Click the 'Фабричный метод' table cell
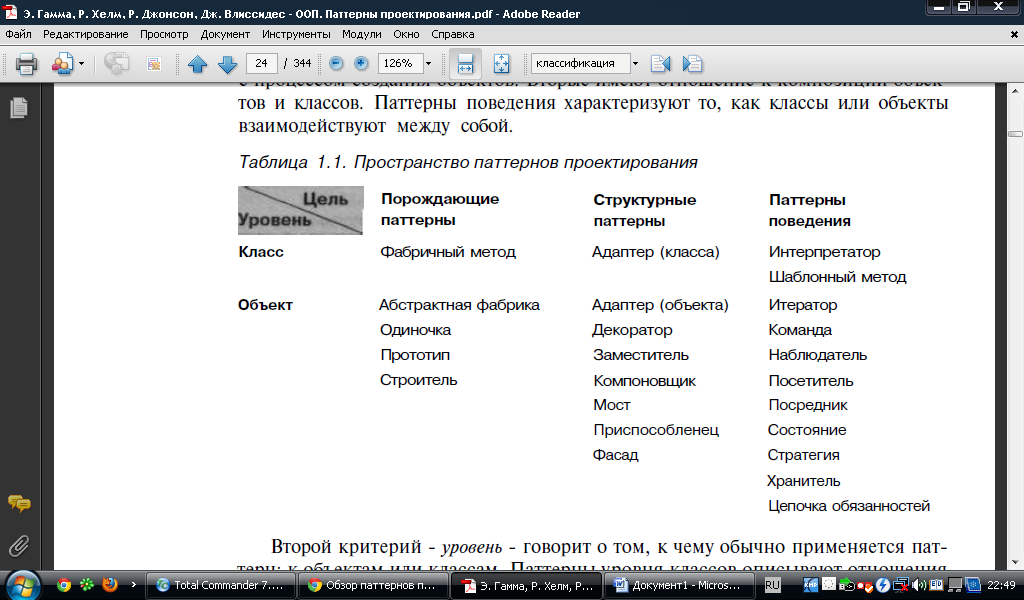The height and width of the screenshot is (600, 1024). (448, 252)
